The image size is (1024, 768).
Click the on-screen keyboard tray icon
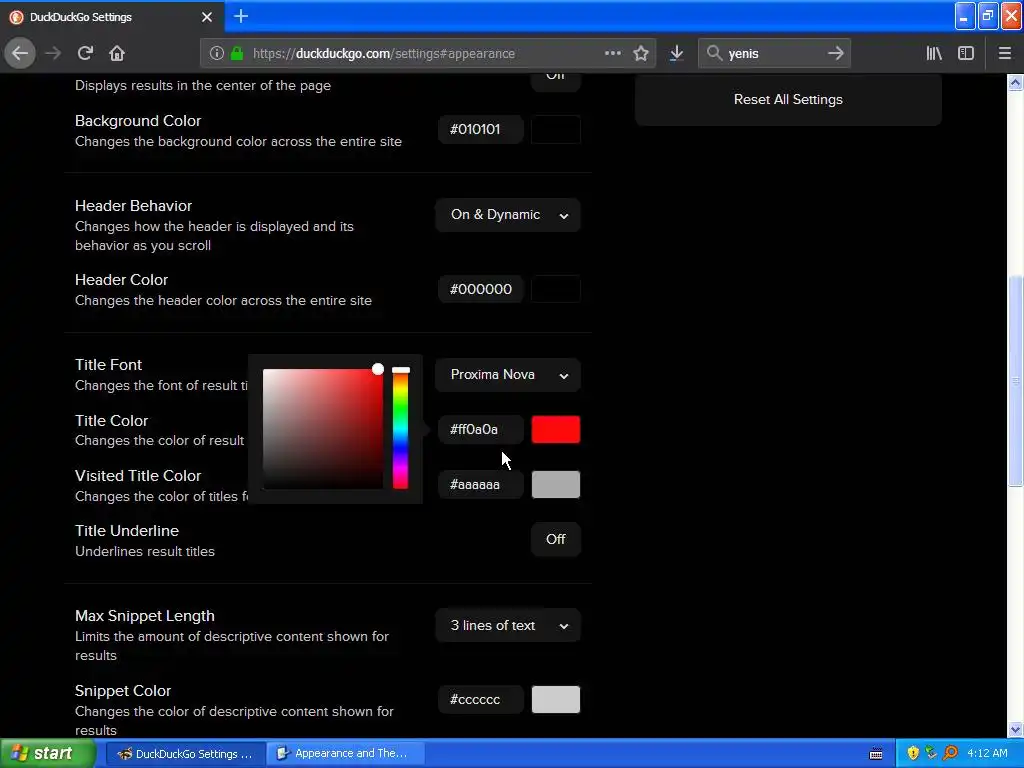coord(876,754)
